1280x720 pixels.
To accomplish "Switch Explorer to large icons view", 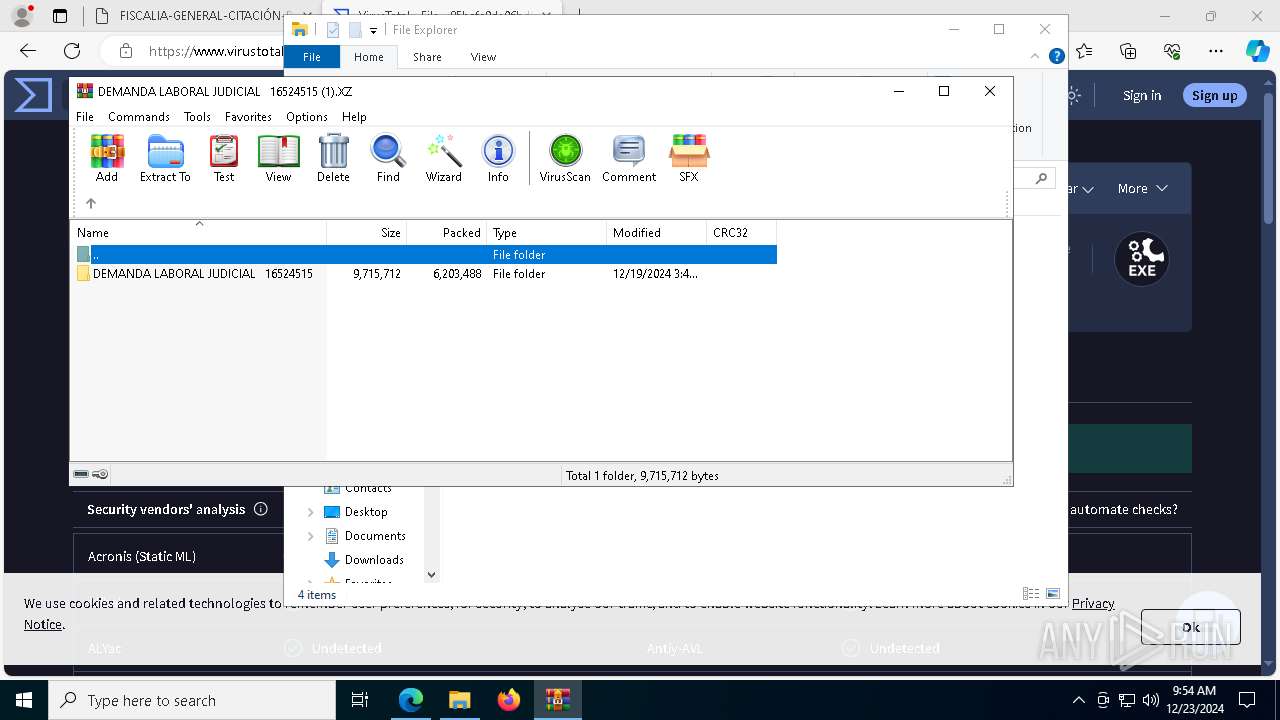I will [x=1053, y=594].
